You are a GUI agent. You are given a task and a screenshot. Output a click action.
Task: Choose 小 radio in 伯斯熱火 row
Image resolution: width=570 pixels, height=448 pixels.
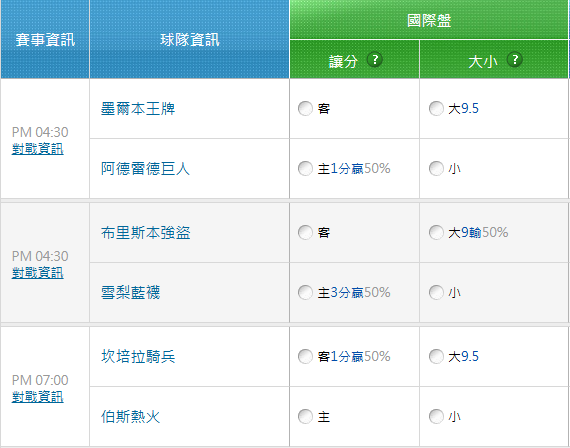[x=436, y=416]
